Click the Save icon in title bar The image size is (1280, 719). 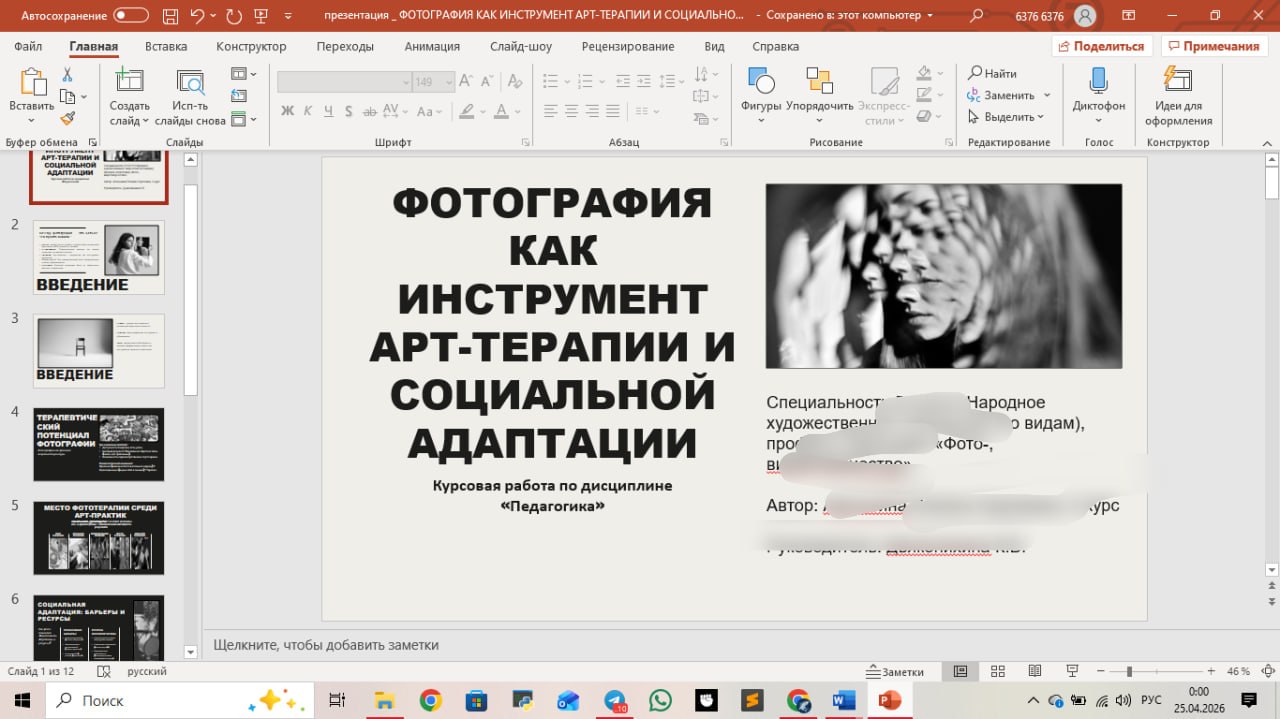[168, 16]
